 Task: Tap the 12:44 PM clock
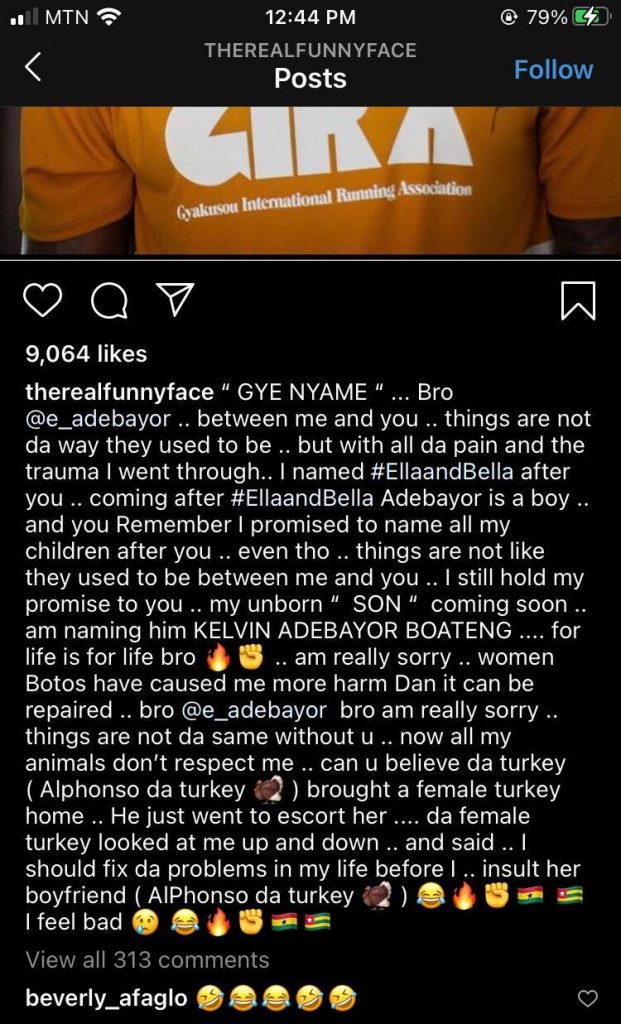(x=311, y=17)
